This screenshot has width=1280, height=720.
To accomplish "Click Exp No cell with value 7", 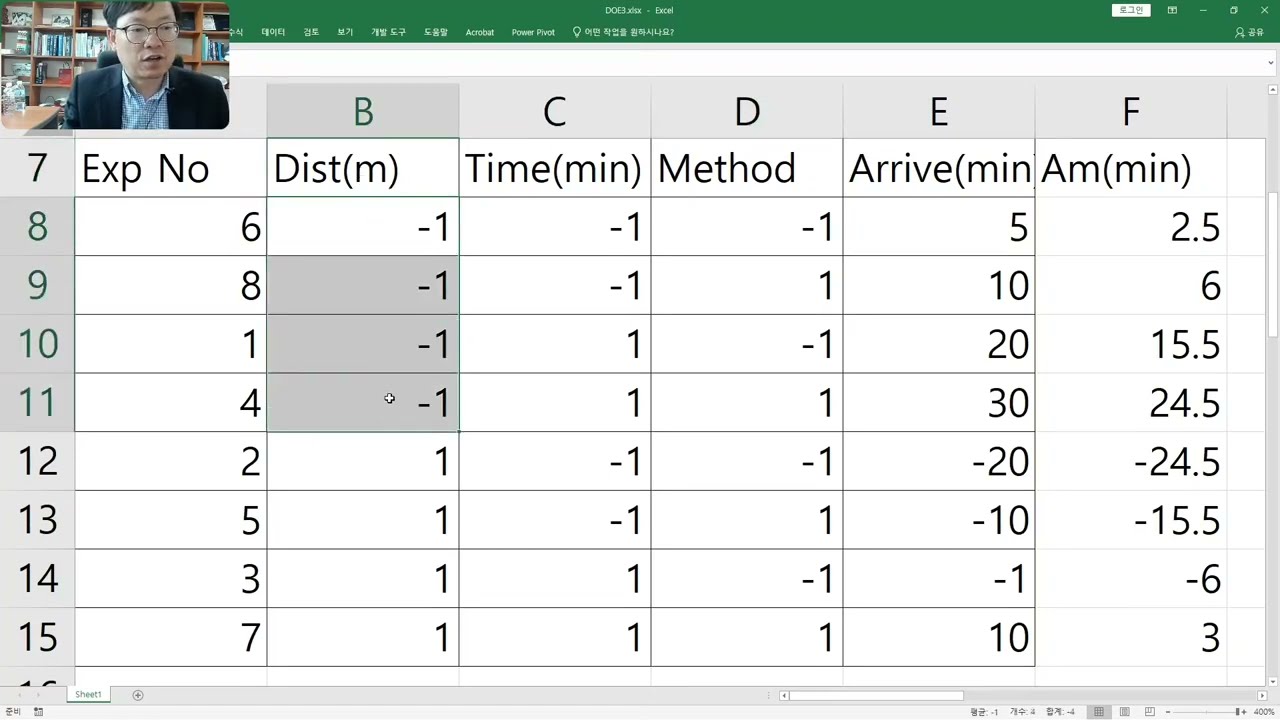I will [x=171, y=637].
